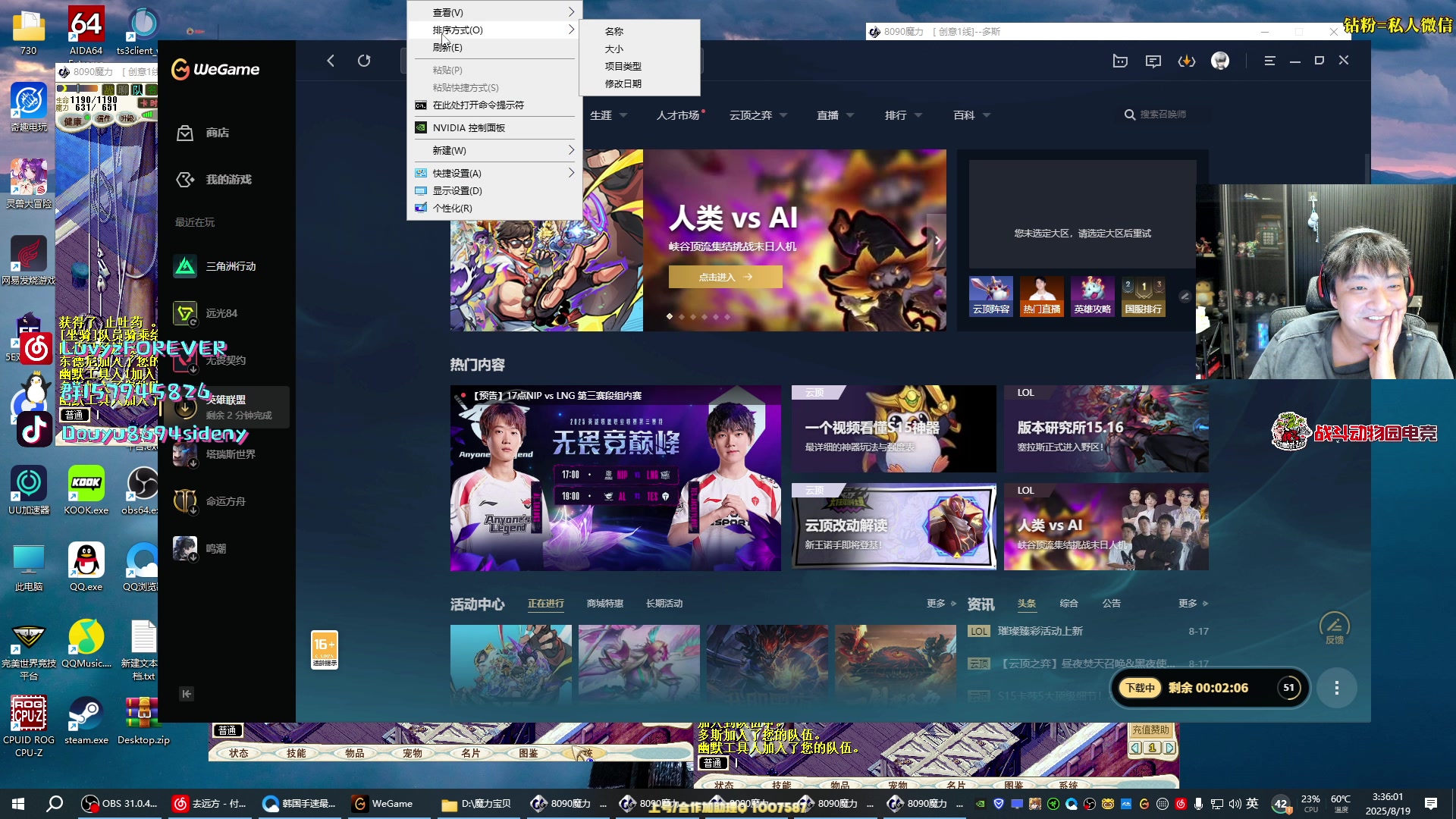This screenshot has height=819, width=1456.
Task: Open QQMusic desktop shortcut
Action: pyautogui.click(x=86, y=643)
